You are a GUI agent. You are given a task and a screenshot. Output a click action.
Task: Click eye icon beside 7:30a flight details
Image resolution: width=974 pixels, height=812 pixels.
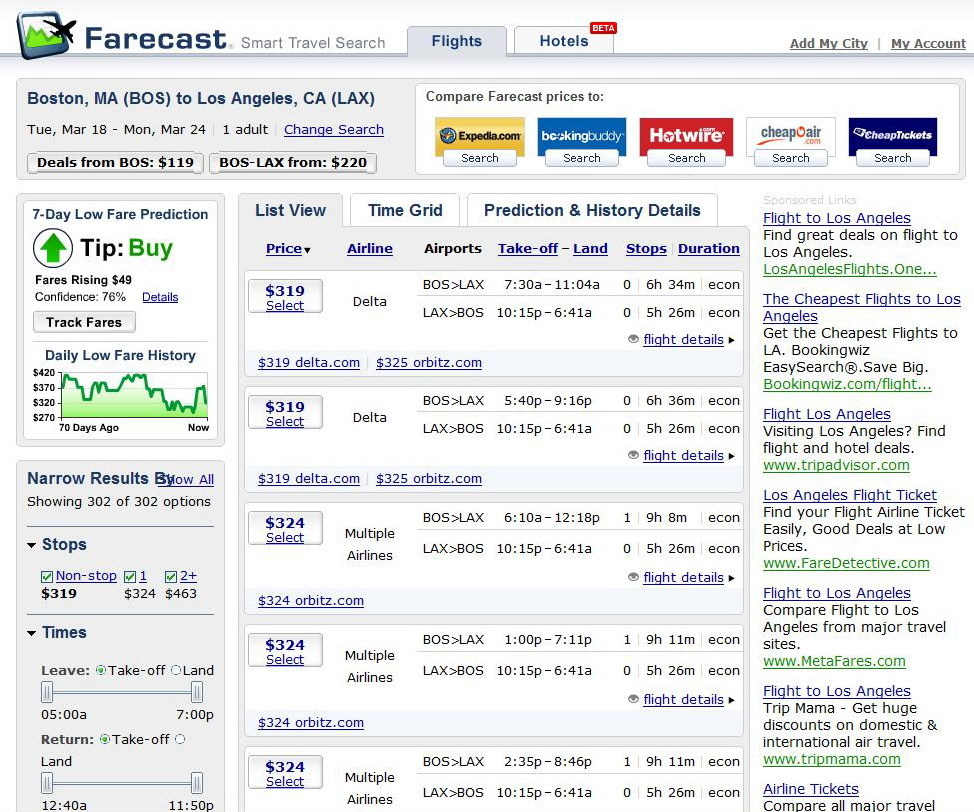pyautogui.click(x=633, y=339)
